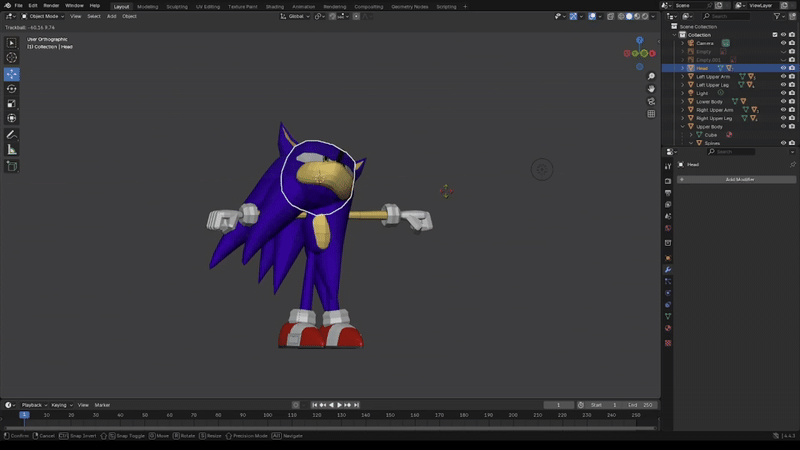Open the Render menu

coord(51,6)
